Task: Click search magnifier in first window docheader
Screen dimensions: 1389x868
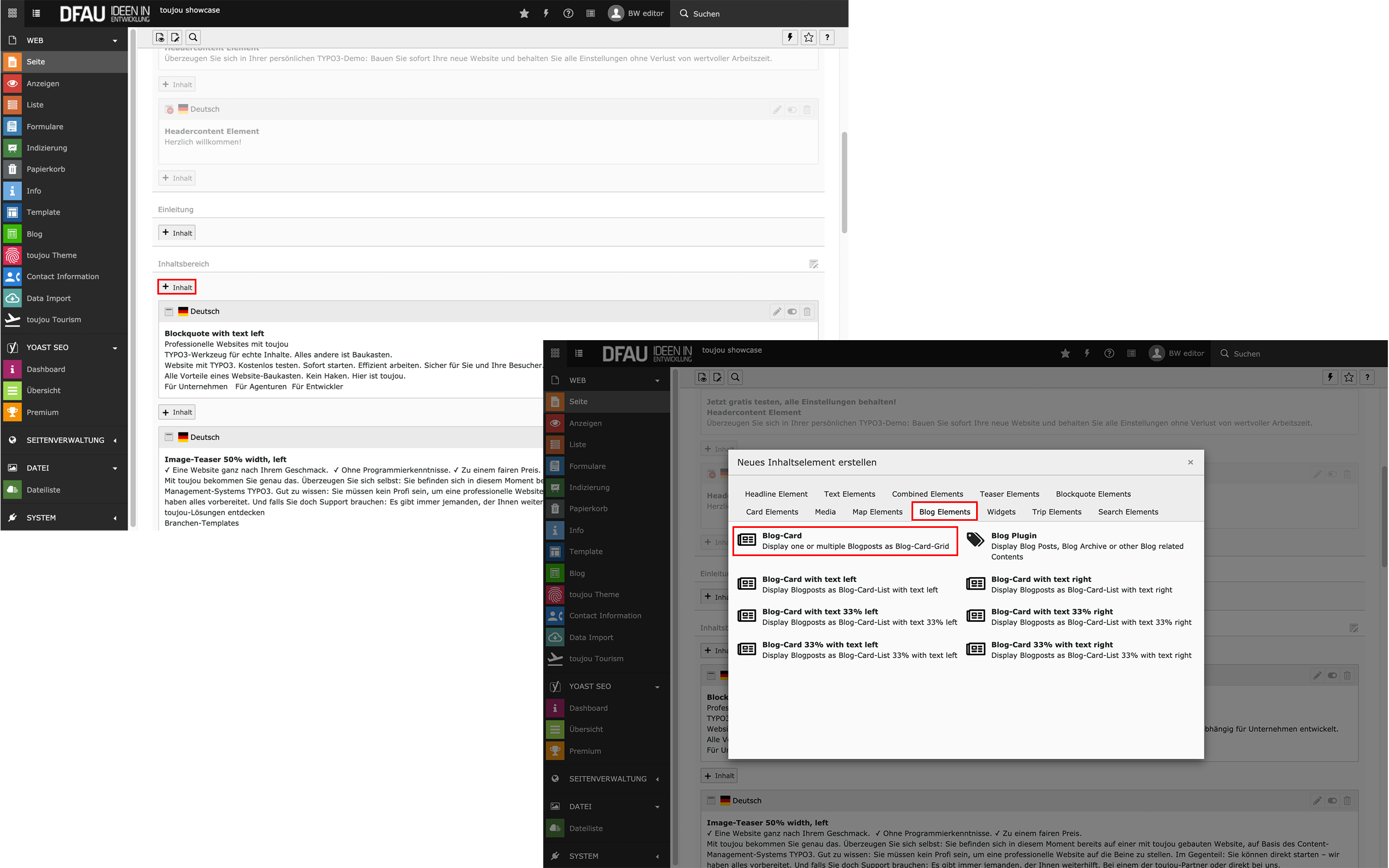Action: click(193, 37)
